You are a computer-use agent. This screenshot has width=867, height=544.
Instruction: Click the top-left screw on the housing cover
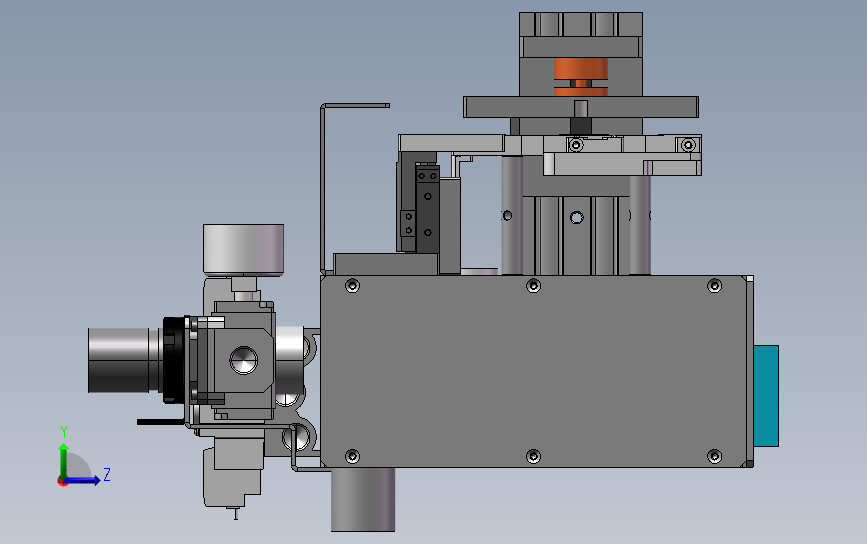pyautogui.click(x=352, y=286)
